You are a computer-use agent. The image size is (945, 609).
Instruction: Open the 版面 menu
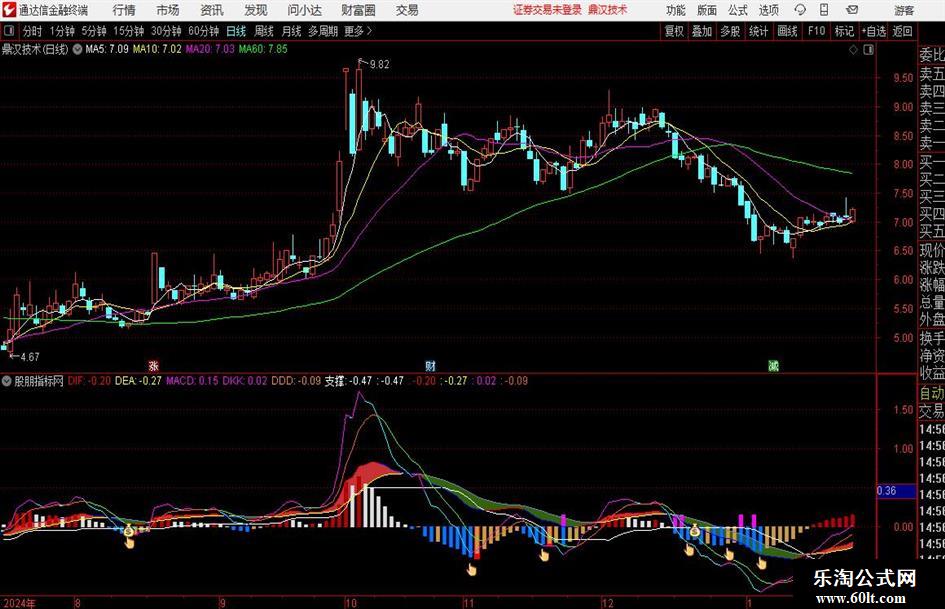pos(707,10)
